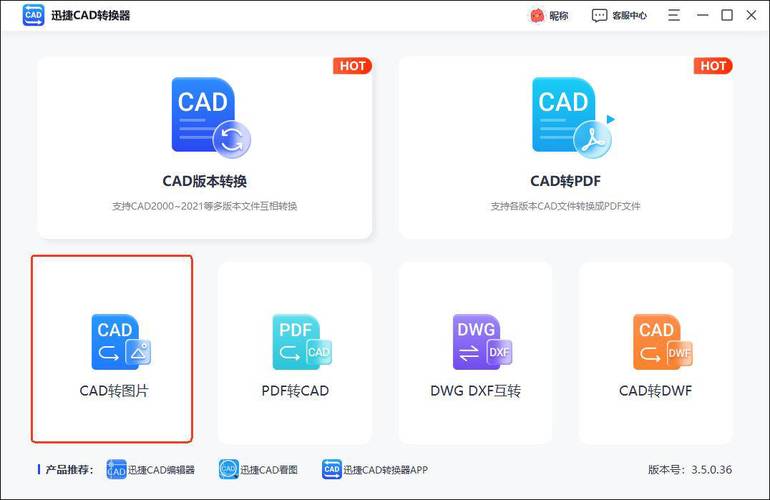
Task: Click HOT badge on CAD转PDF card
Action: tap(713, 66)
